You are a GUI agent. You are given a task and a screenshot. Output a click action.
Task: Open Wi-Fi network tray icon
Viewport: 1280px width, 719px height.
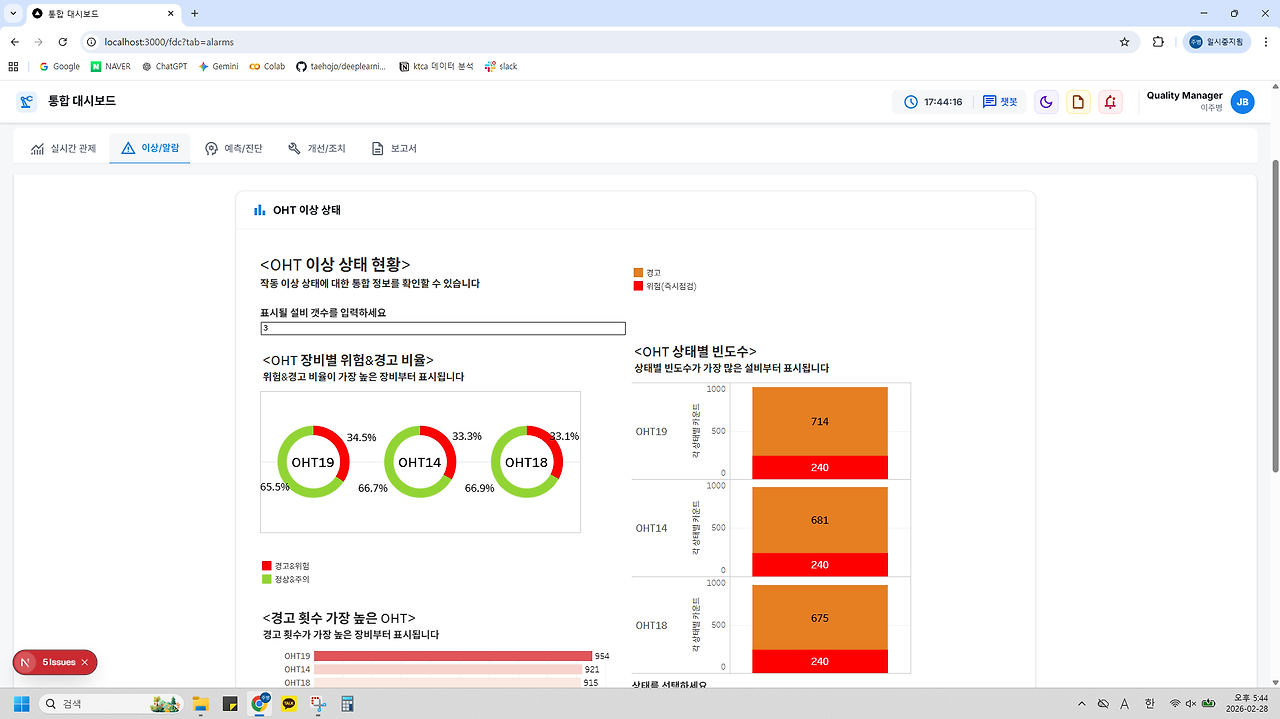click(1175, 704)
